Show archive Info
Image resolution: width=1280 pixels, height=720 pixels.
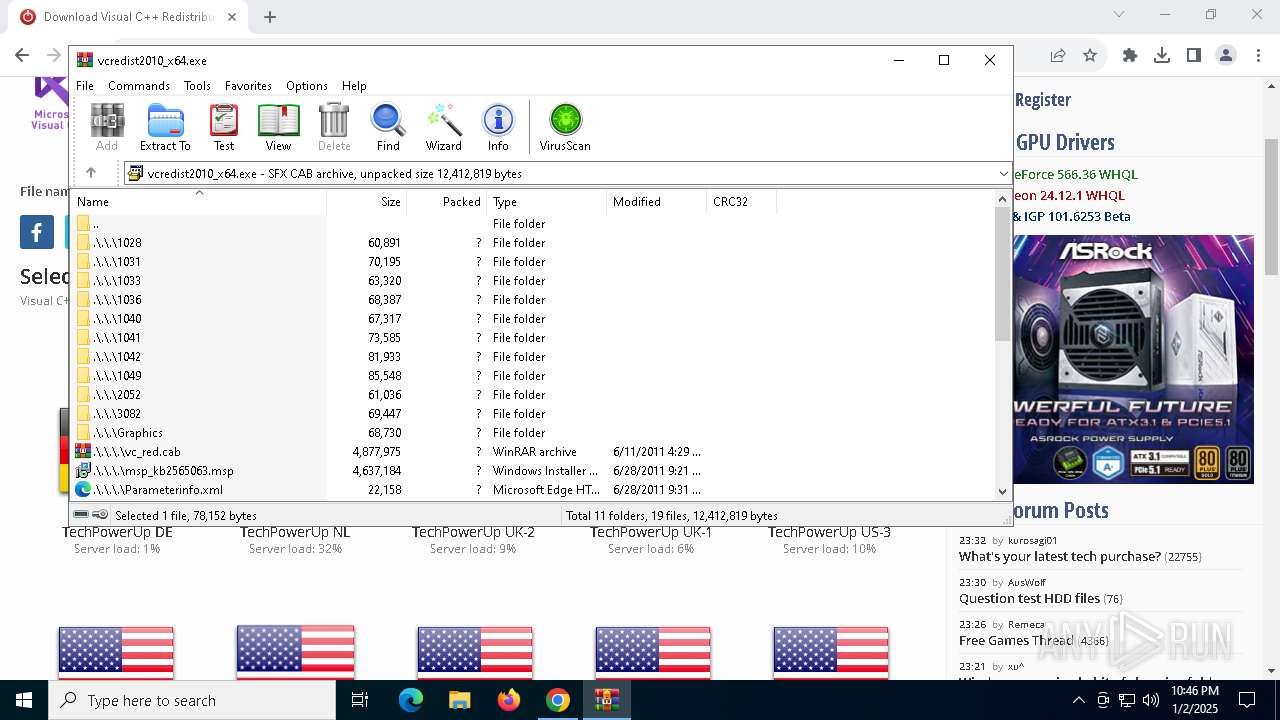(498, 127)
